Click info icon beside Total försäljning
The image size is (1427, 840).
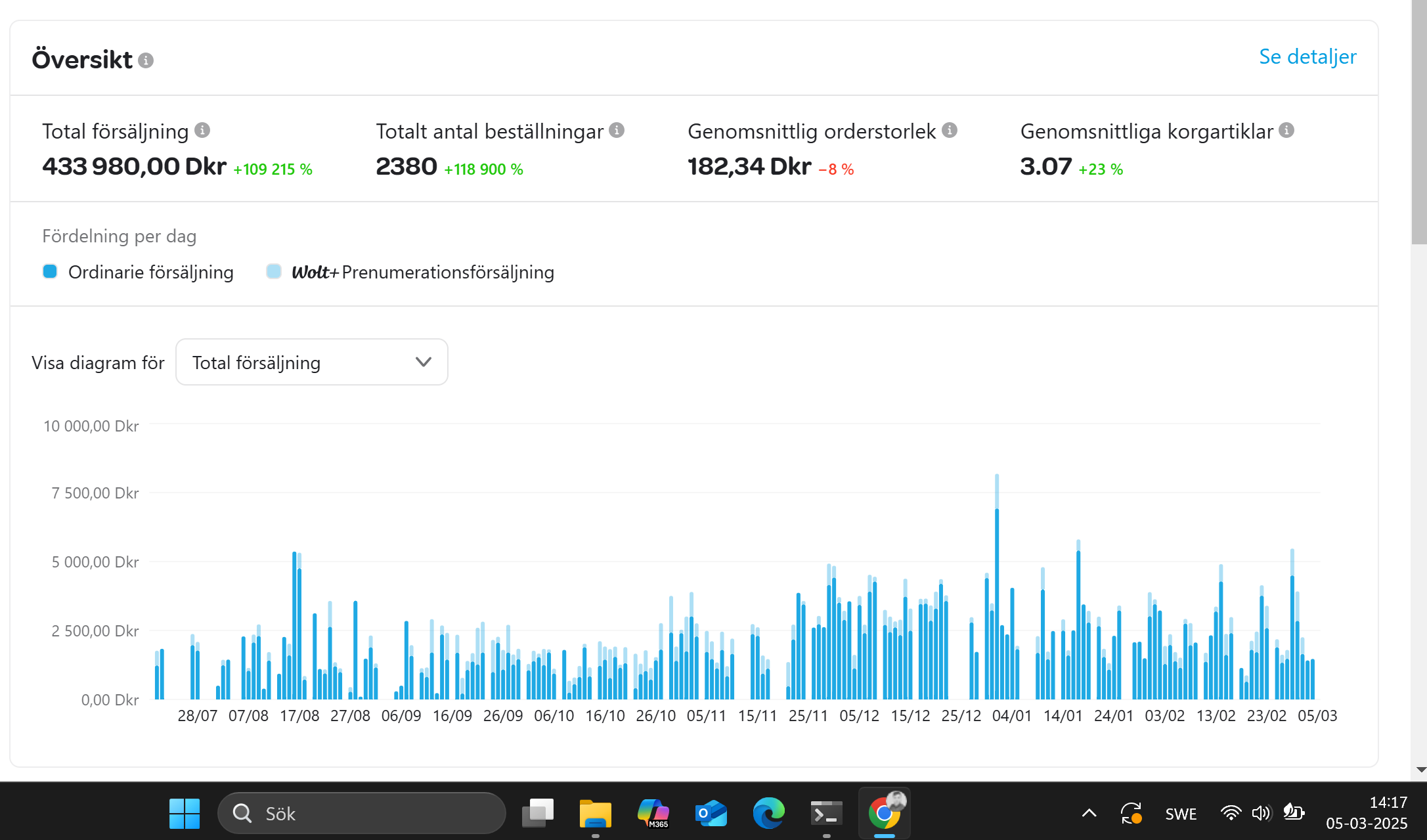pos(202,130)
